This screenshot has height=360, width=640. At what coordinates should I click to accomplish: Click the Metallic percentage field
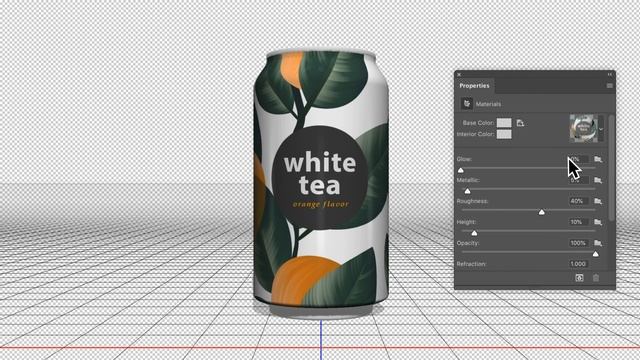tap(578, 180)
